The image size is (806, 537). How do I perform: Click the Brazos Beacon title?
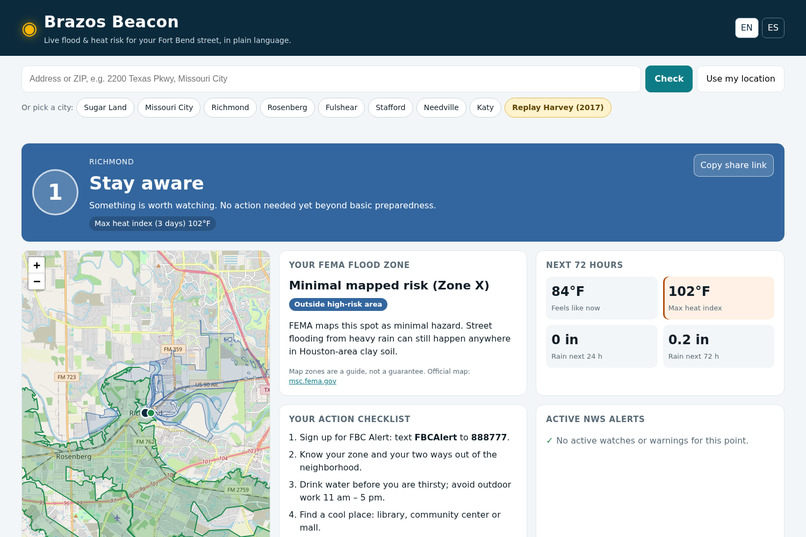(112, 22)
